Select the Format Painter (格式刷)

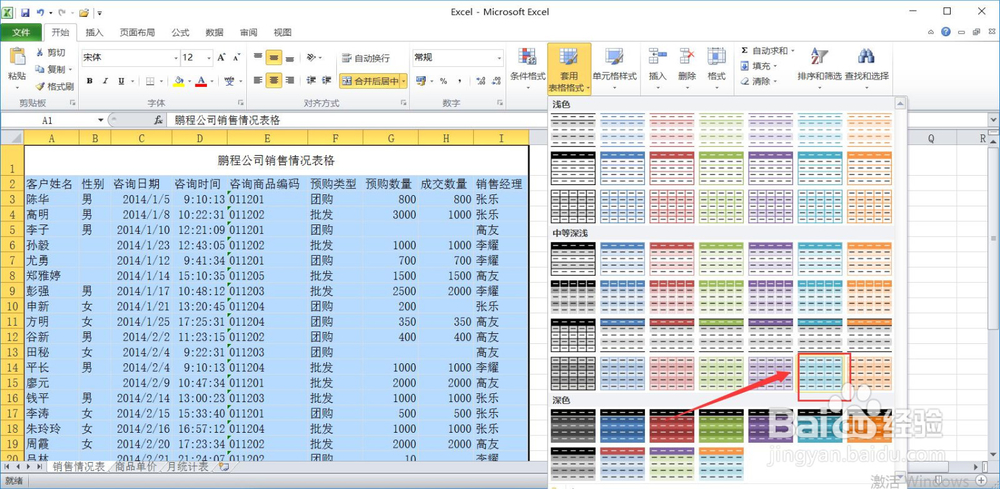(54, 85)
